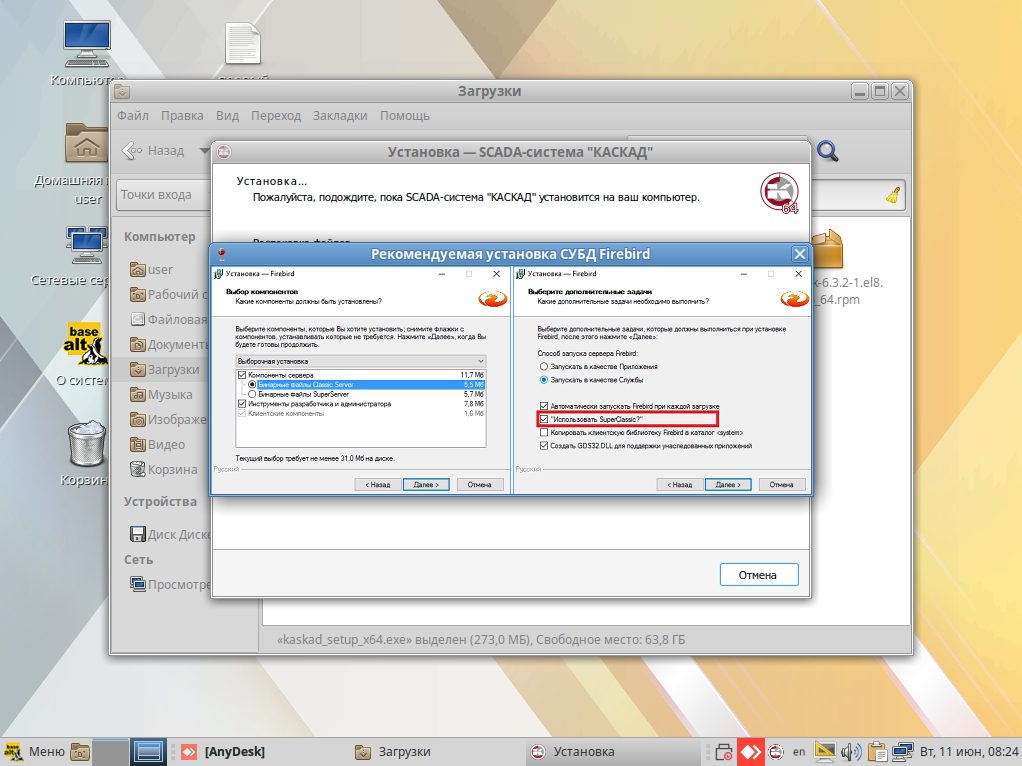1022x766 pixels.
Task: Select 'Запускать в качестве Приложения' radio button
Action: click(x=544, y=367)
